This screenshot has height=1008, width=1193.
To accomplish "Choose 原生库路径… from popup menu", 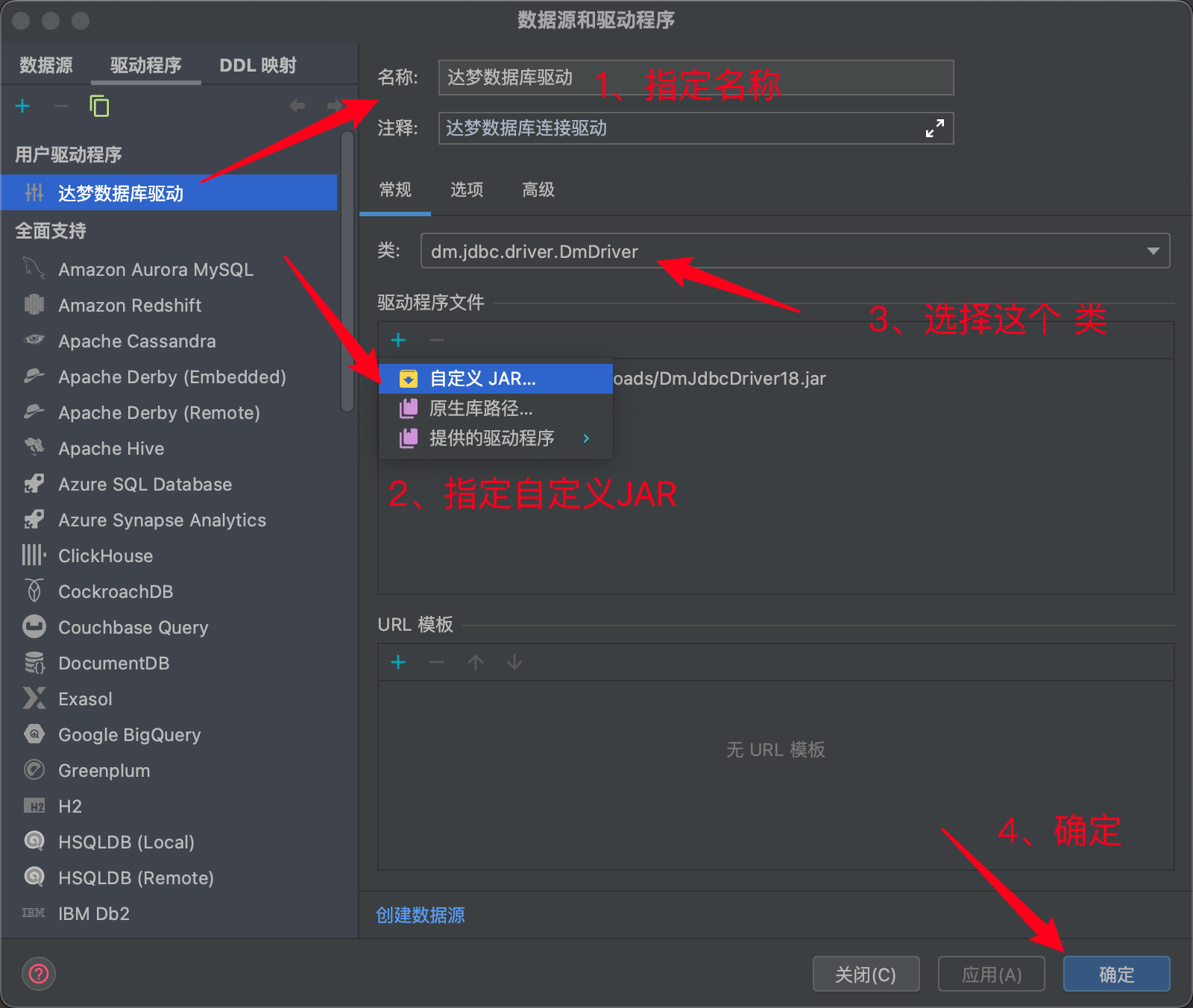I will pyautogui.click(x=481, y=409).
